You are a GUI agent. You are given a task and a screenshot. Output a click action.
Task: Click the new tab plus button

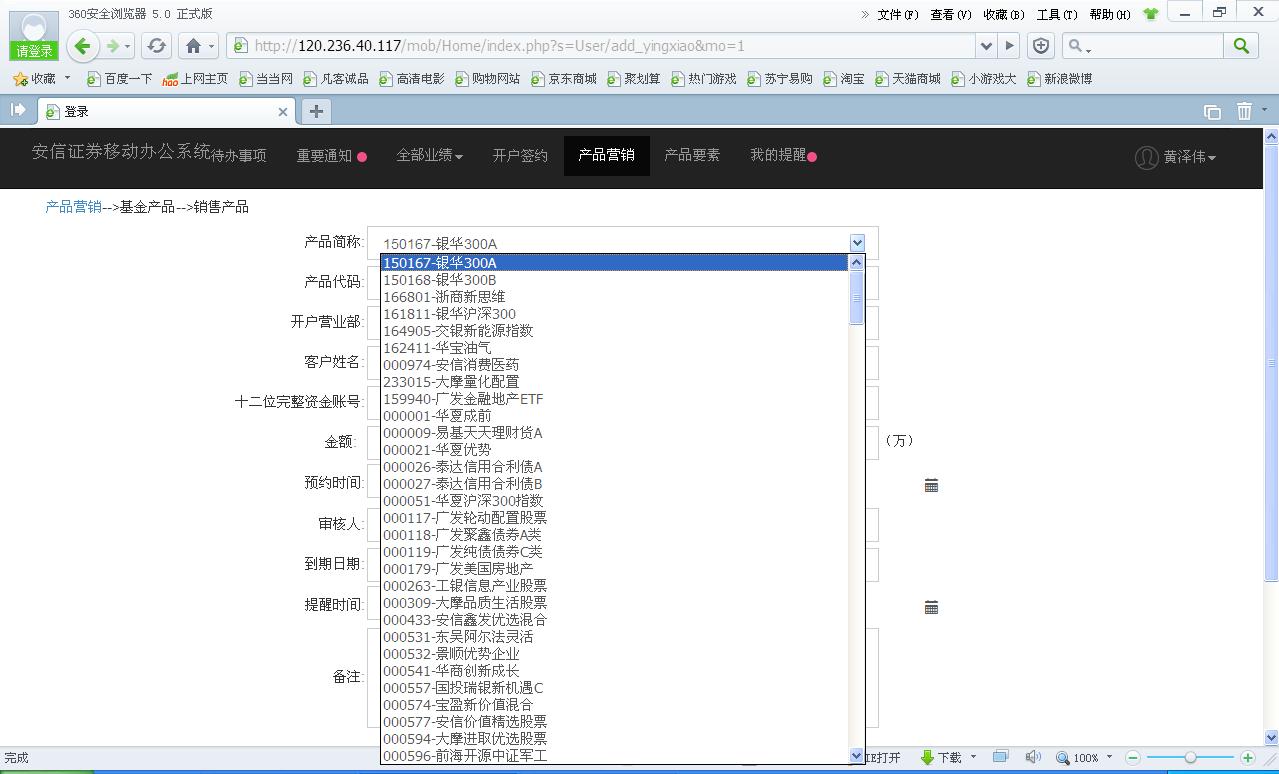[316, 111]
